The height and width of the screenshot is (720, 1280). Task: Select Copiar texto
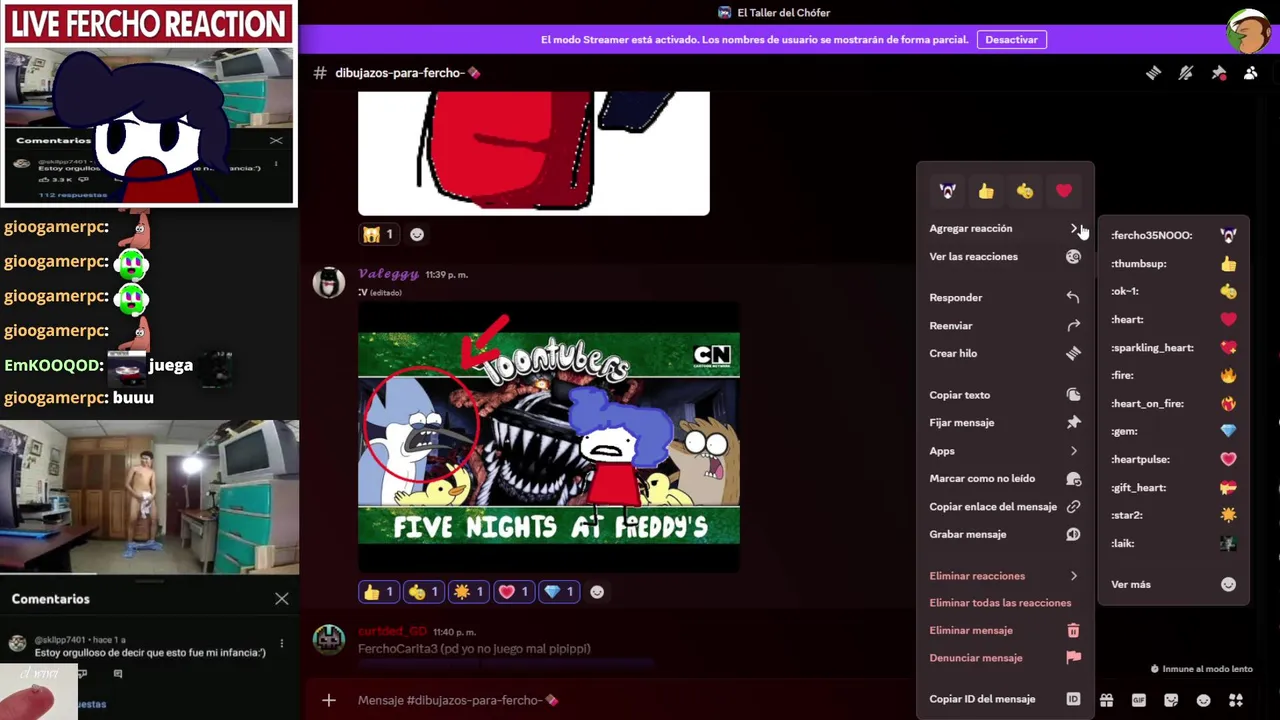click(1005, 395)
